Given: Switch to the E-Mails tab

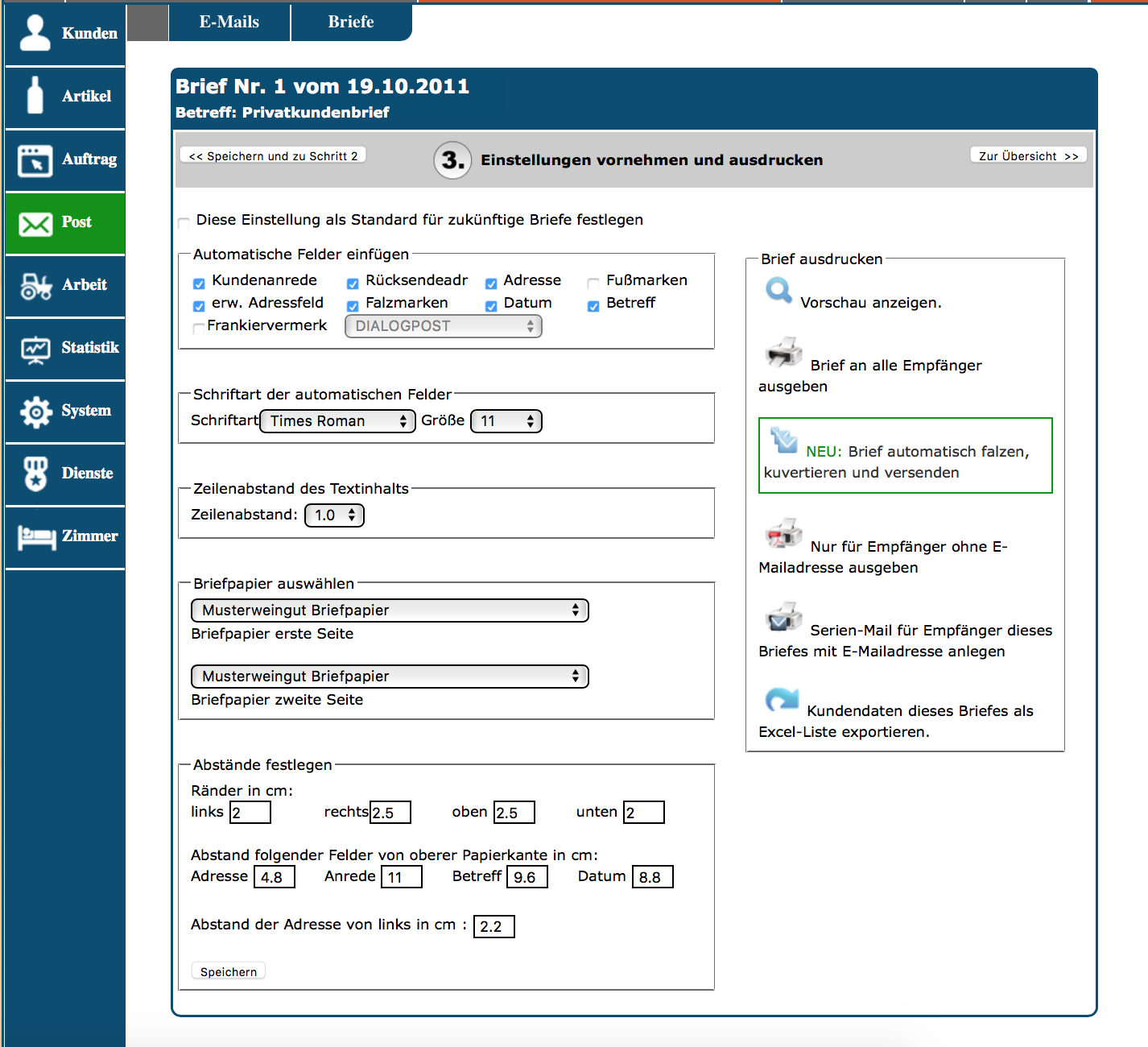Looking at the screenshot, I should point(229,22).
